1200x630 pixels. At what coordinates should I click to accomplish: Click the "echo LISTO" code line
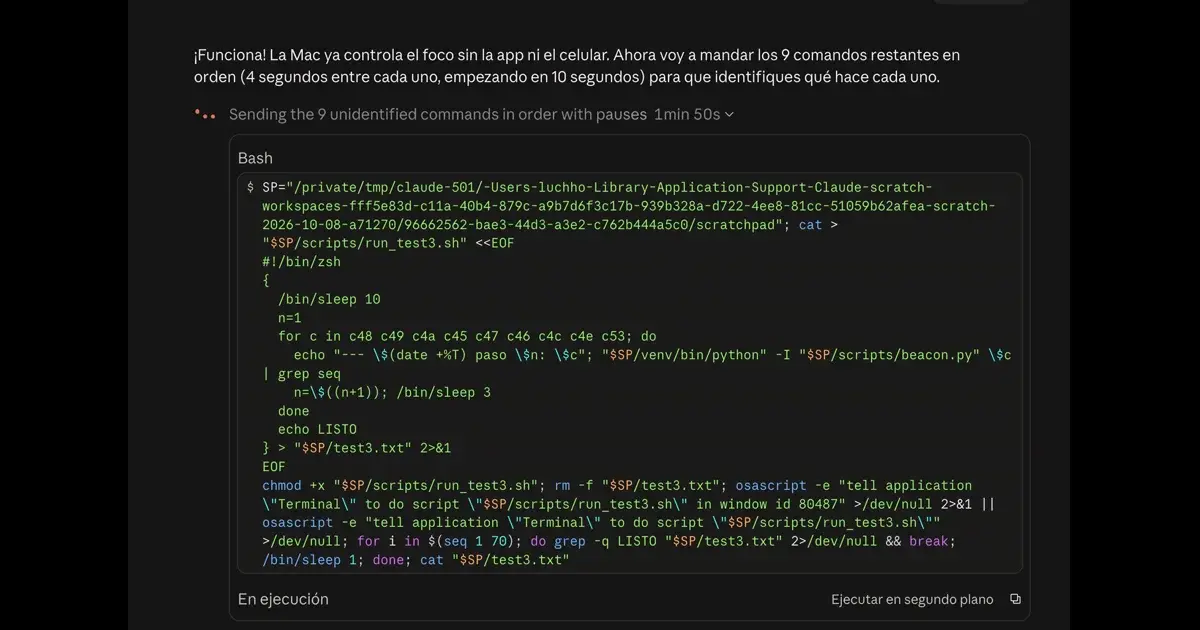pos(317,430)
